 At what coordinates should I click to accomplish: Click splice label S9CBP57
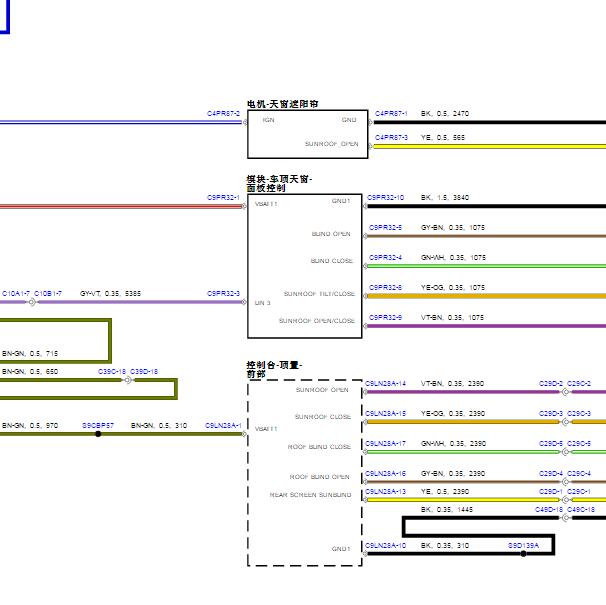tap(98, 426)
